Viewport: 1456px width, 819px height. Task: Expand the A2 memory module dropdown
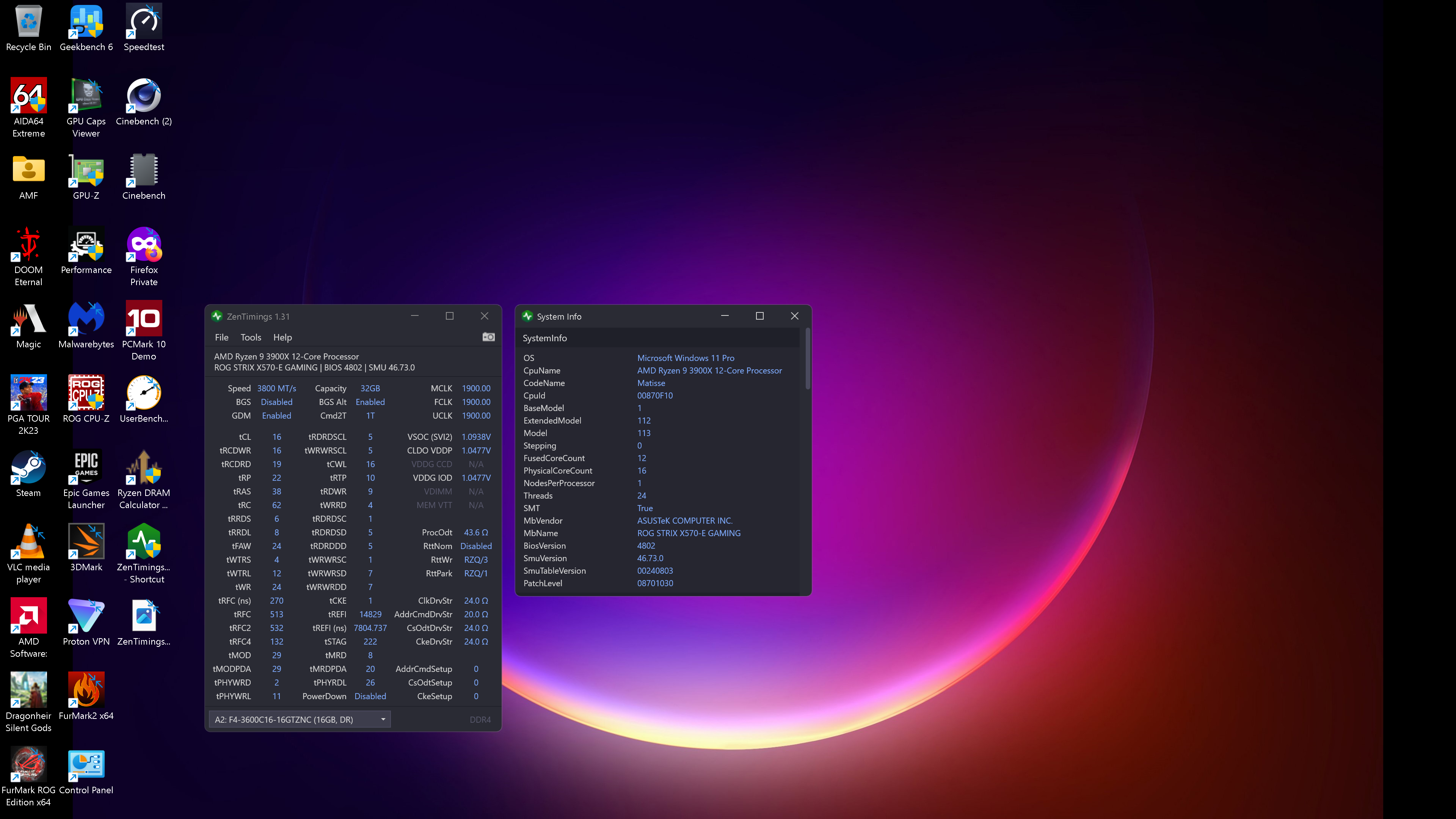300,720
